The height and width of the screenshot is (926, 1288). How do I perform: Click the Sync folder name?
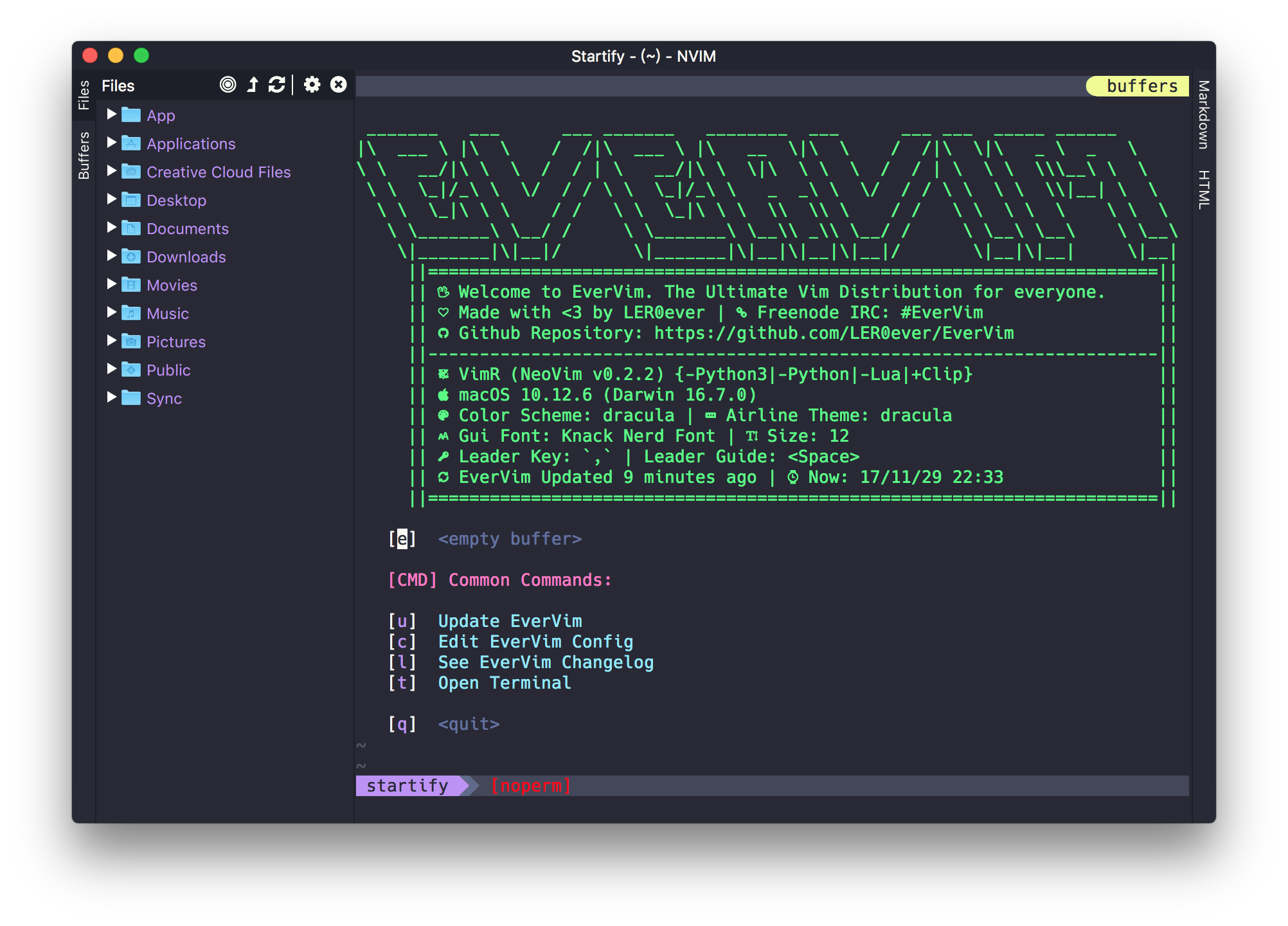(x=164, y=398)
